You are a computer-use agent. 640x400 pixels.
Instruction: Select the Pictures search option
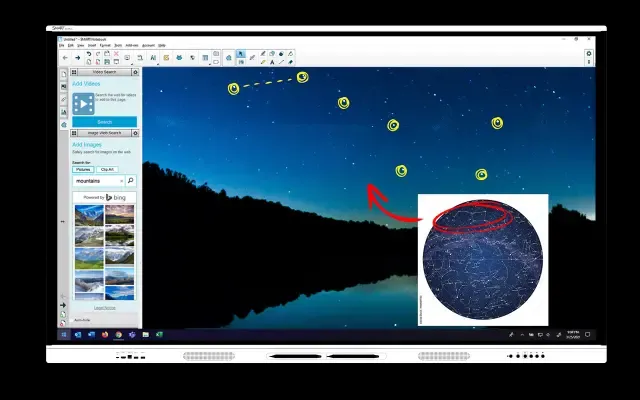click(83, 169)
